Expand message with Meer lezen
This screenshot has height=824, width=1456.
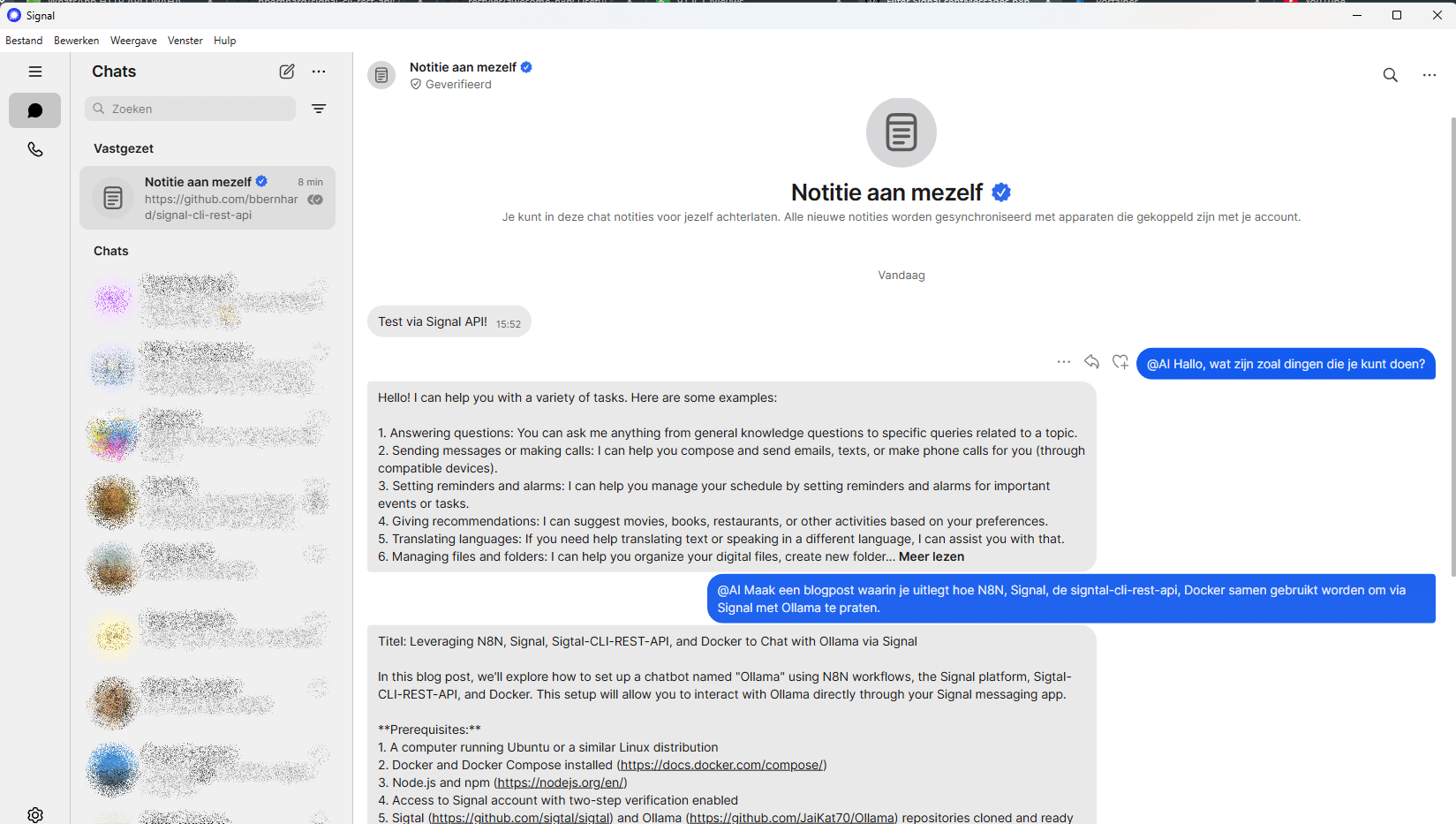[932, 556]
